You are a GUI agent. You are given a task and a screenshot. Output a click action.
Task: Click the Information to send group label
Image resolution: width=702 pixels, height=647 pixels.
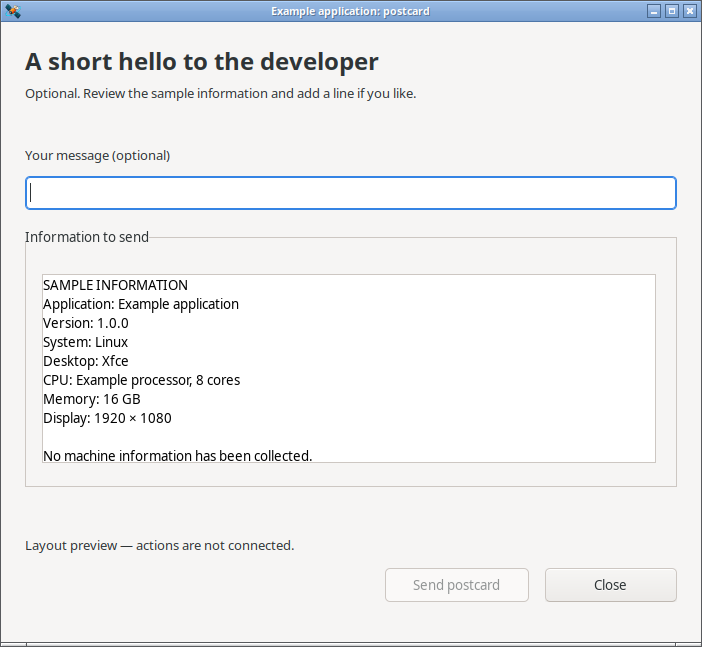(87, 237)
